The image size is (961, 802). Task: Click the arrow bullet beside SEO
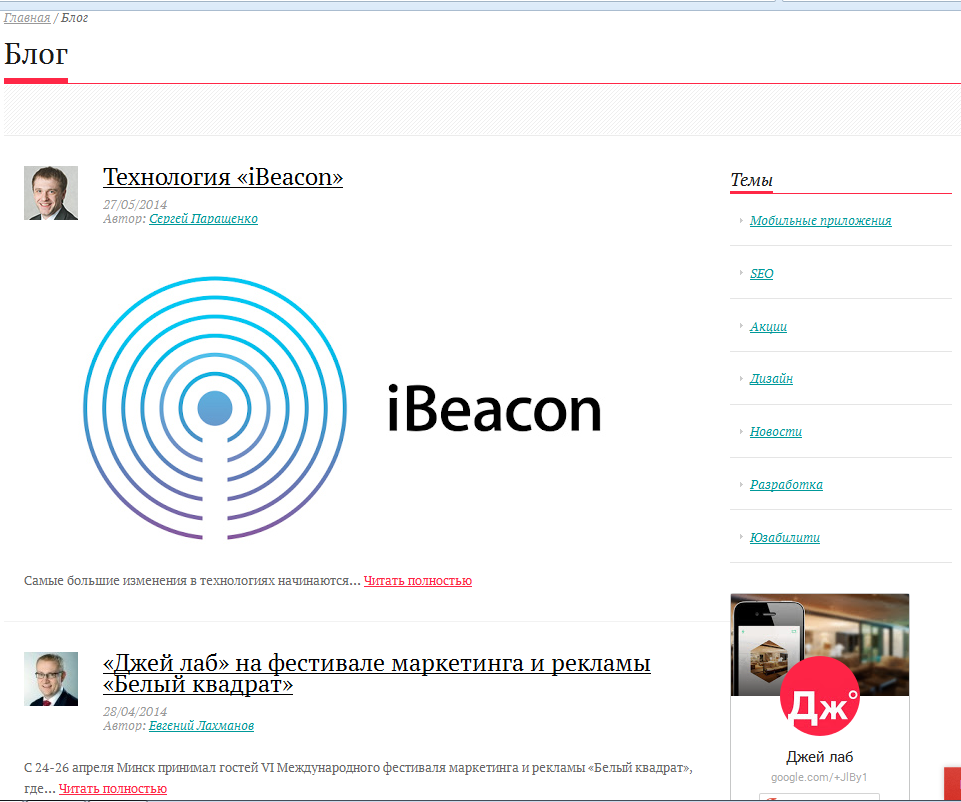click(741, 273)
